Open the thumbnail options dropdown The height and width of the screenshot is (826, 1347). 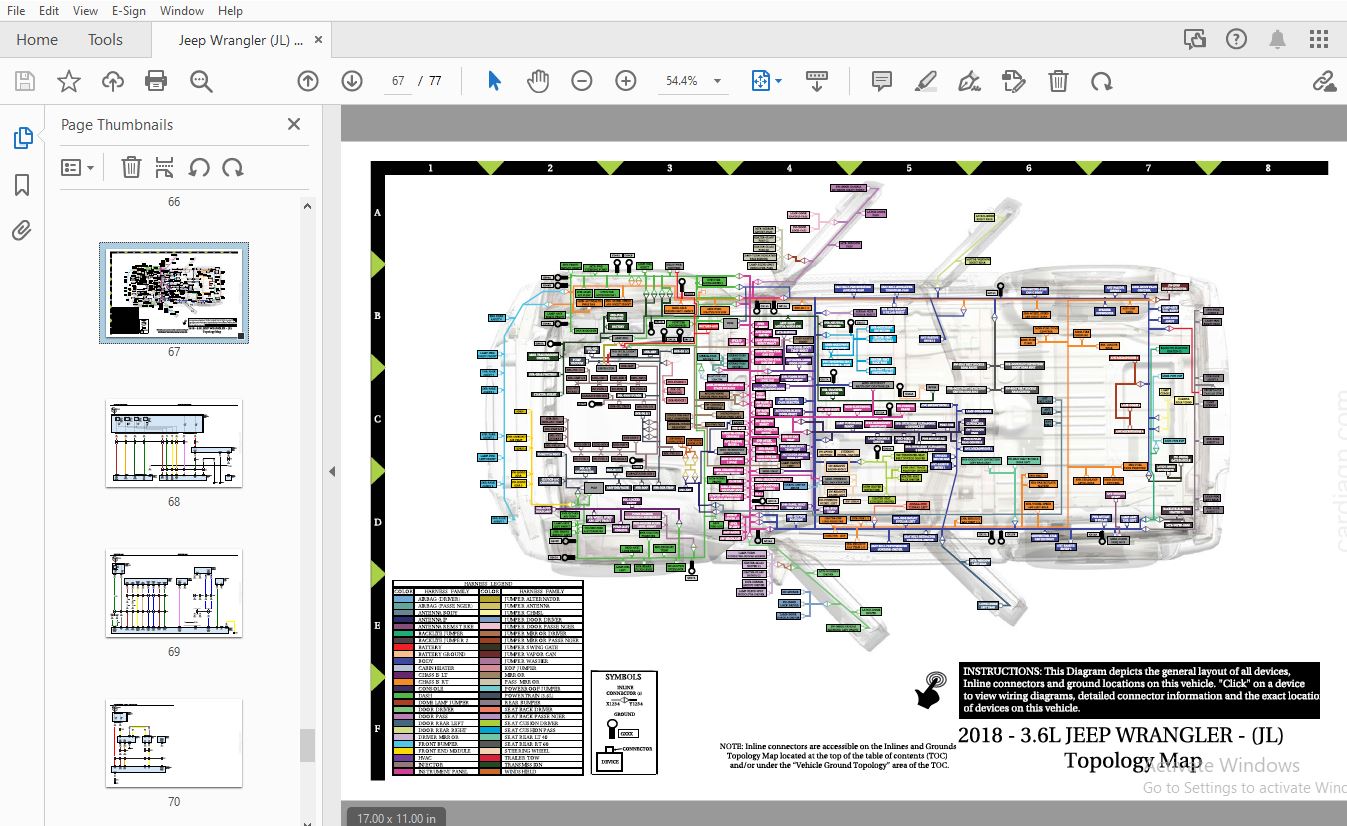pyautogui.click(x=78, y=167)
